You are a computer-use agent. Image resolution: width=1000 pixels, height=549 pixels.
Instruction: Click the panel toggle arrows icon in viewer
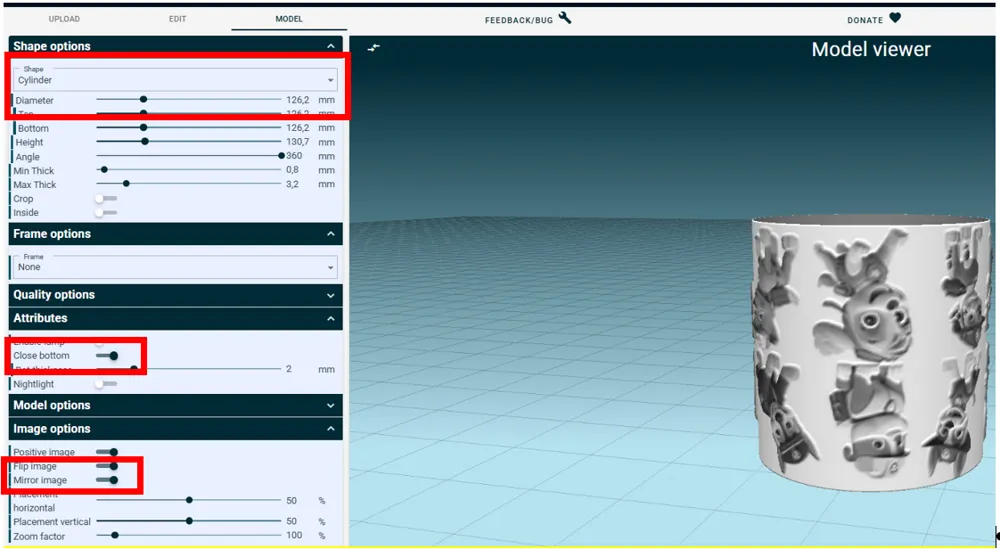374,48
